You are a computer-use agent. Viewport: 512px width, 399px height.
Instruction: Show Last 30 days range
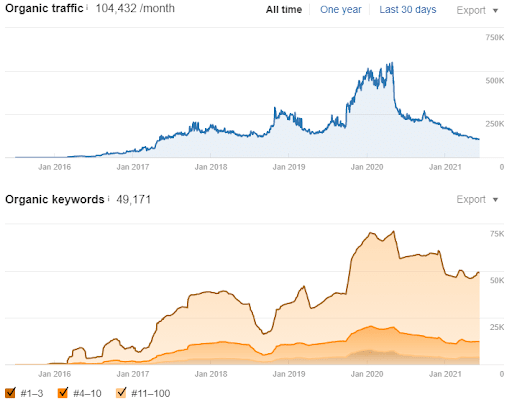click(408, 10)
